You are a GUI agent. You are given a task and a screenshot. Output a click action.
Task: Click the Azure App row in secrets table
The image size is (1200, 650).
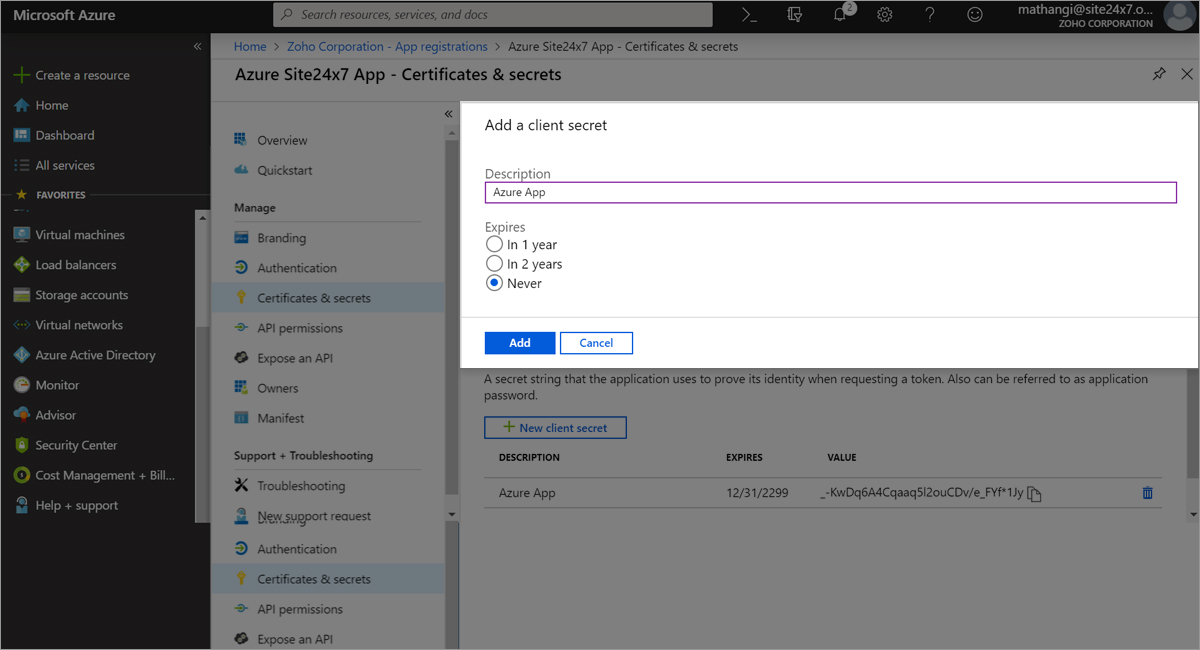click(x=823, y=493)
